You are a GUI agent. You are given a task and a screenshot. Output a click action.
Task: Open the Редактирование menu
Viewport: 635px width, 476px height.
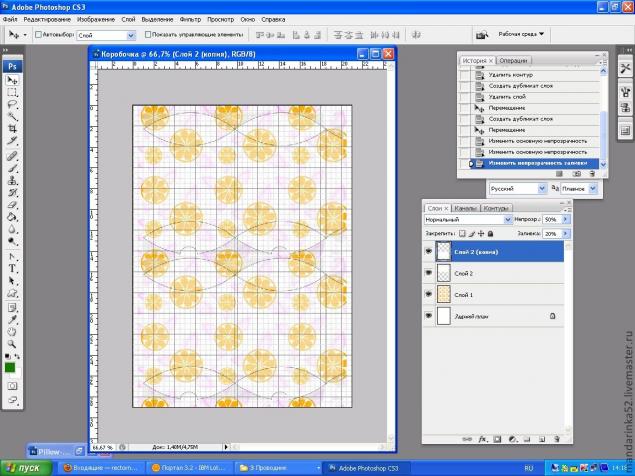[47, 19]
